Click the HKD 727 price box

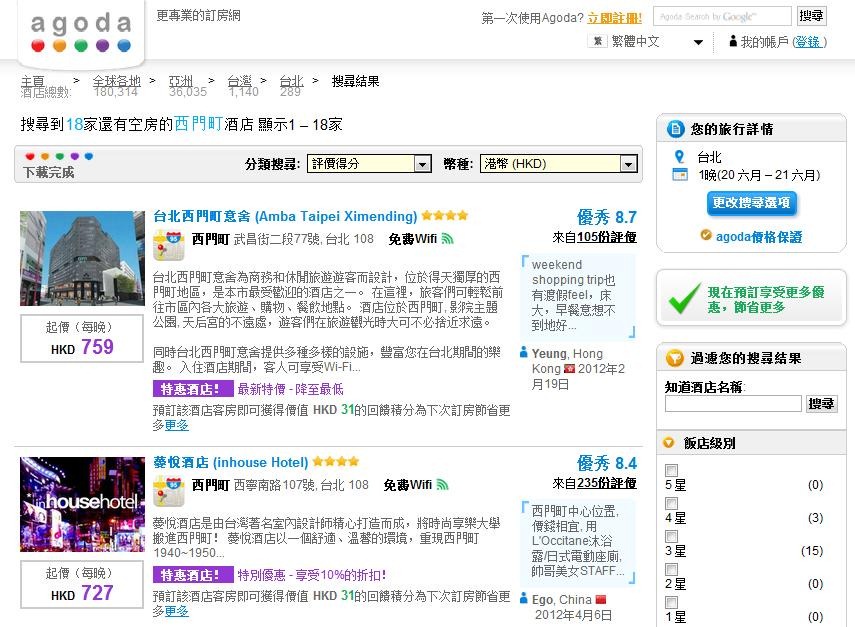[82, 584]
